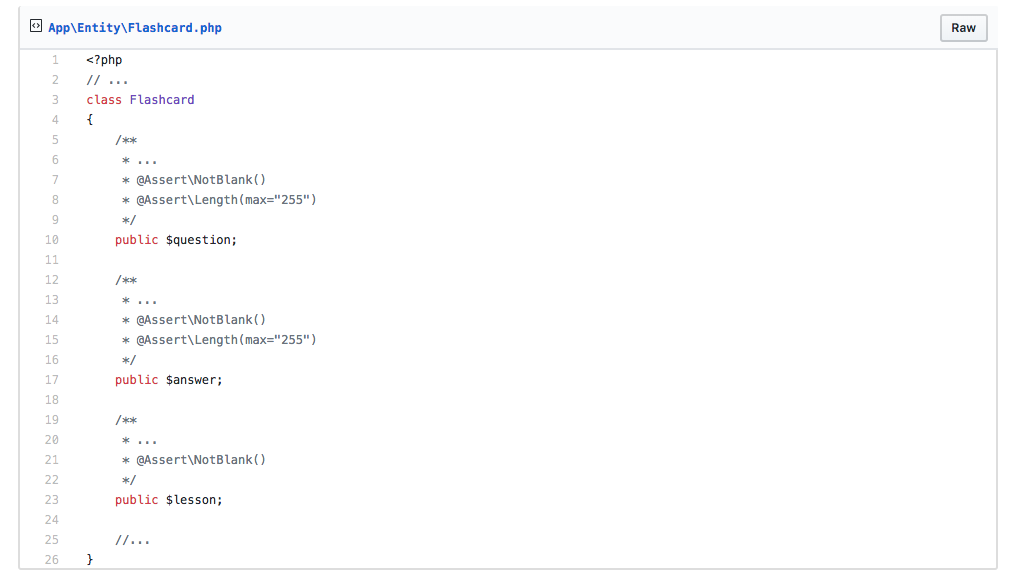The height and width of the screenshot is (578, 1016).
Task: Click the @Assert\NotBlank() annotation on line 21
Action: click(x=201, y=459)
